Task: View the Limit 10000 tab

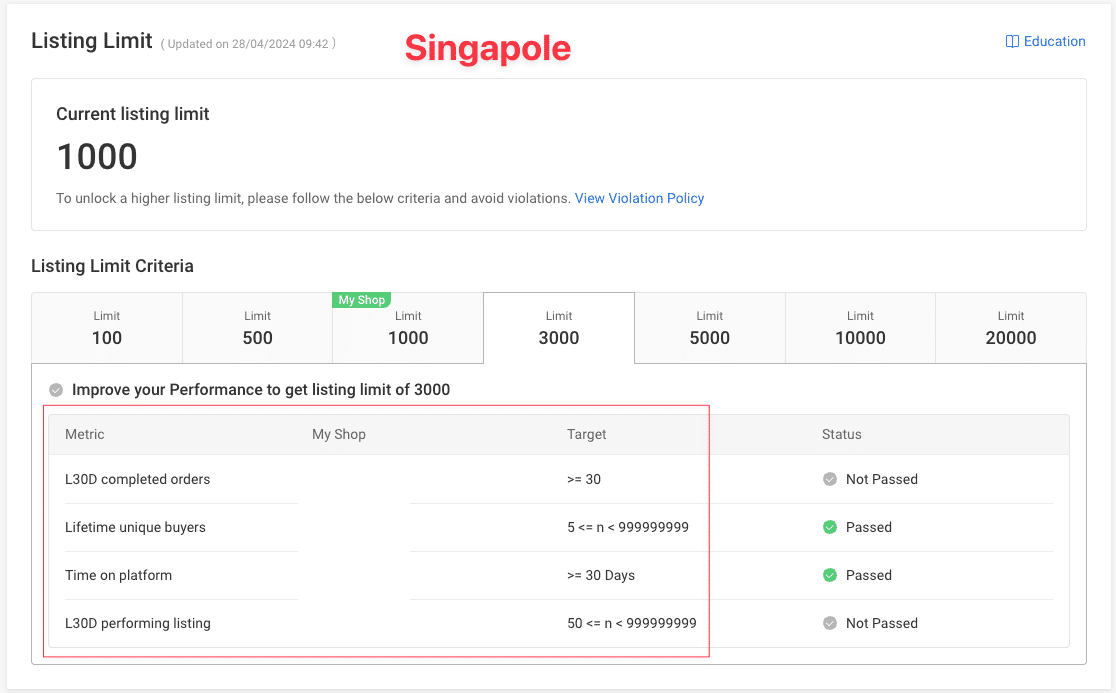Action: pyautogui.click(x=860, y=328)
